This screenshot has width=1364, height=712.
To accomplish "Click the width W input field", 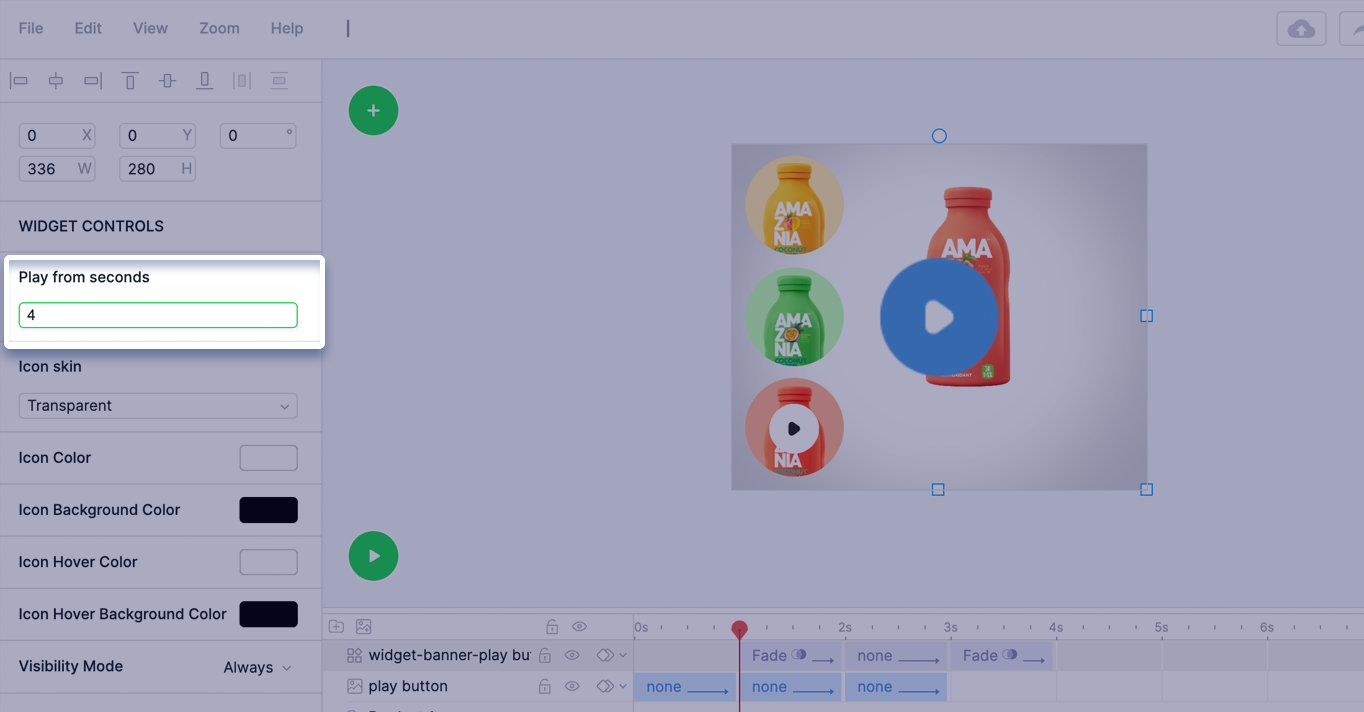I will point(57,169).
